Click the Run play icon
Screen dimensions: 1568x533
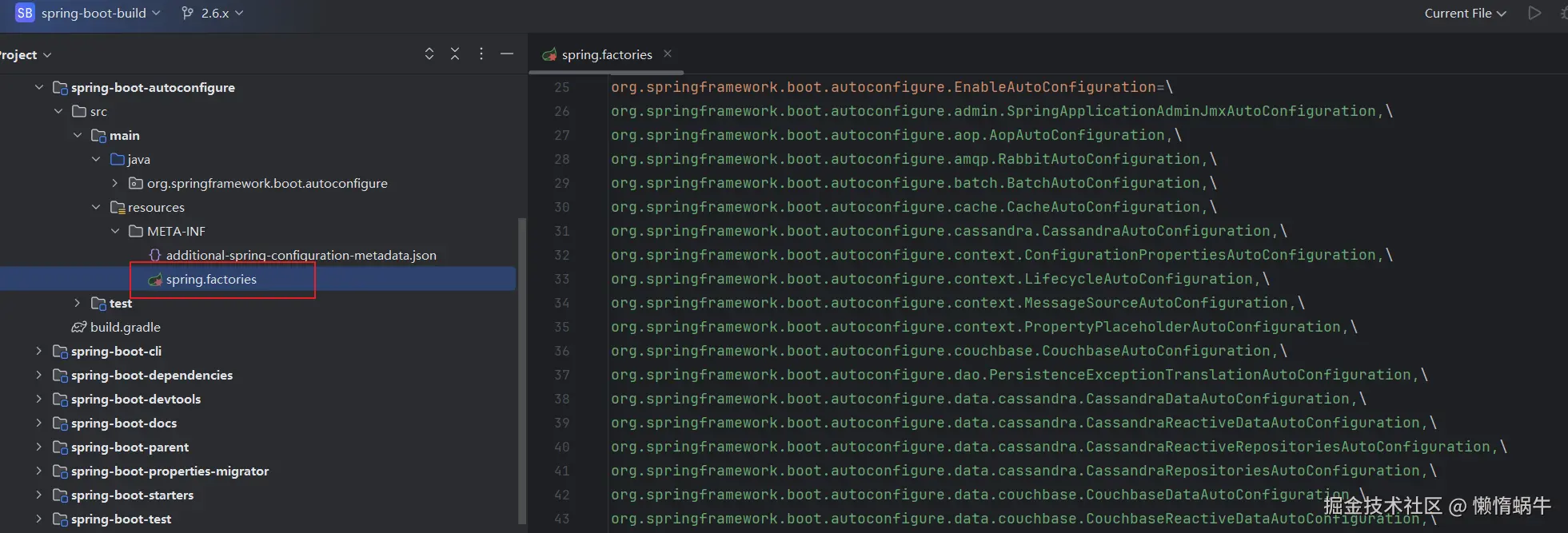pos(1534,13)
